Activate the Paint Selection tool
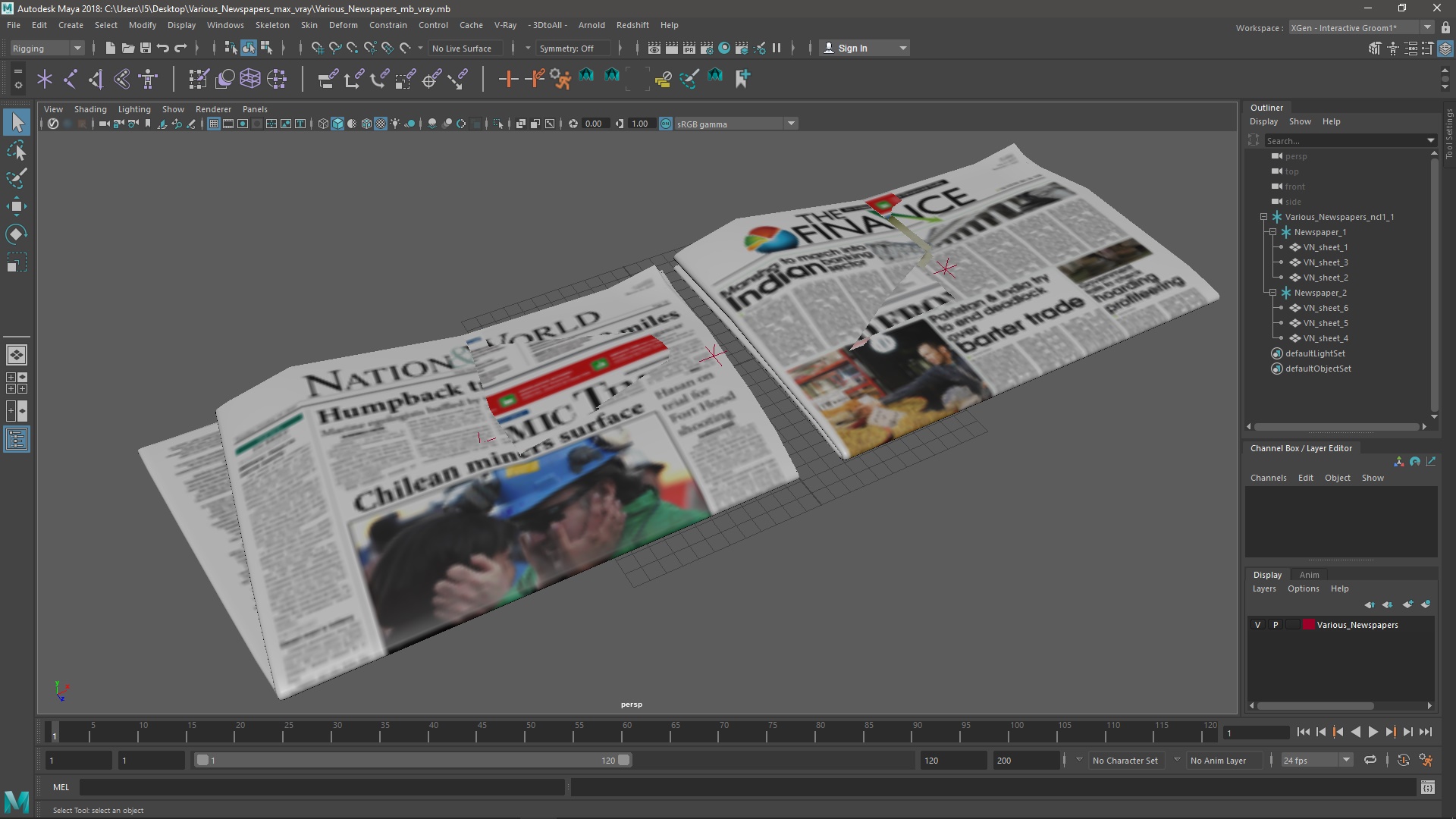 click(x=17, y=179)
